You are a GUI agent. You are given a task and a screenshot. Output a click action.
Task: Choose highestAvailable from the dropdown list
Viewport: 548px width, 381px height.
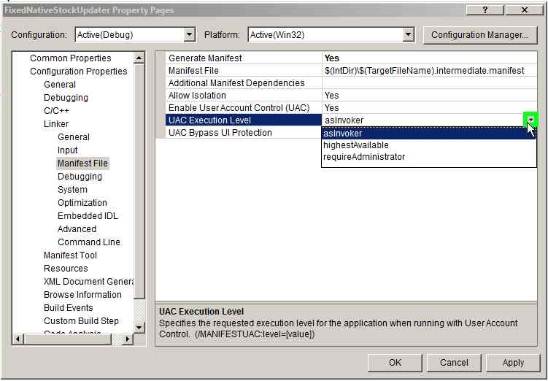click(429, 145)
